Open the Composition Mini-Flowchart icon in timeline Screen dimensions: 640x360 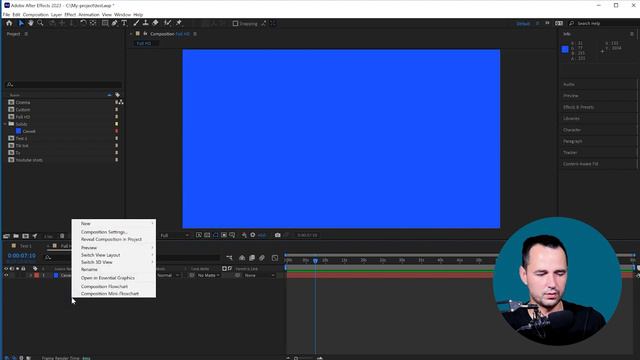229,258
